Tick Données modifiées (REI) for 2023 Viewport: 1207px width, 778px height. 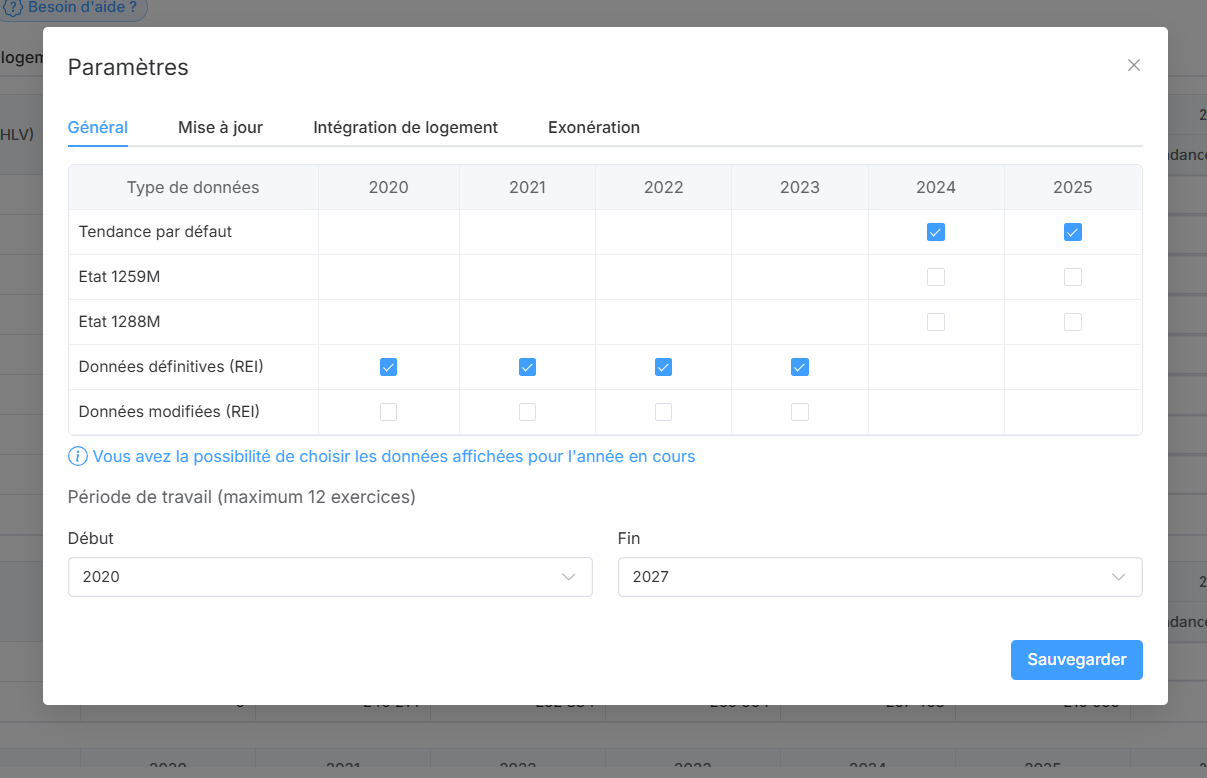point(800,412)
